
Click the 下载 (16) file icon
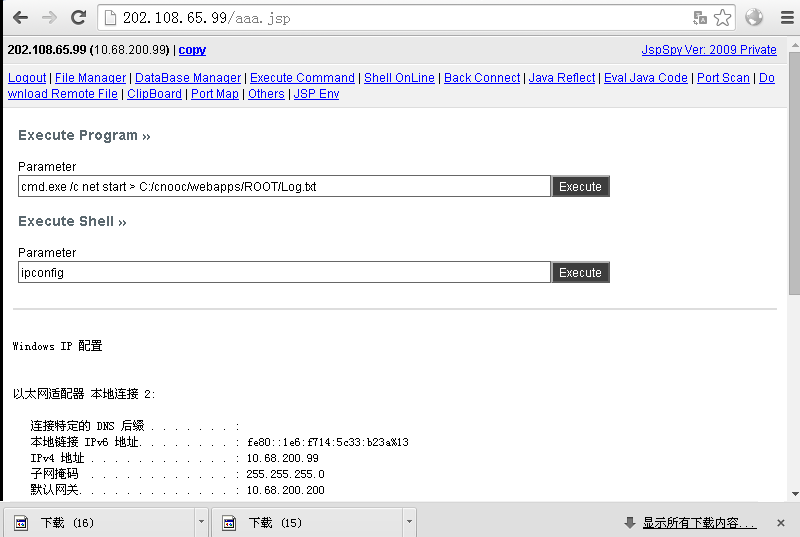point(21,523)
